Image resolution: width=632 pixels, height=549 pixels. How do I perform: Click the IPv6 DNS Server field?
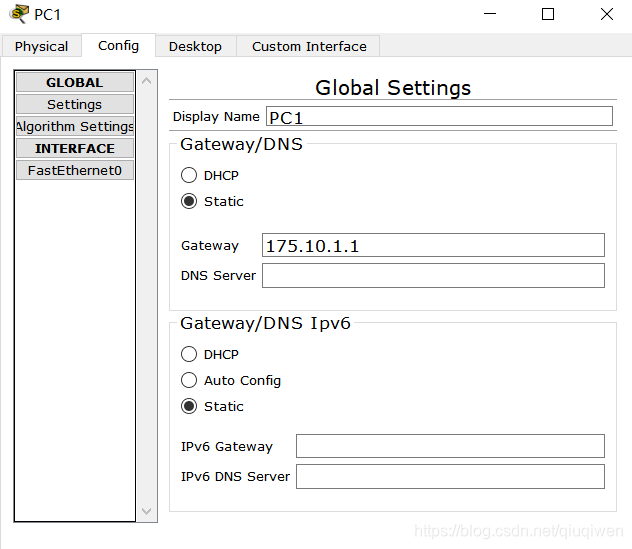tap(450, 476)
